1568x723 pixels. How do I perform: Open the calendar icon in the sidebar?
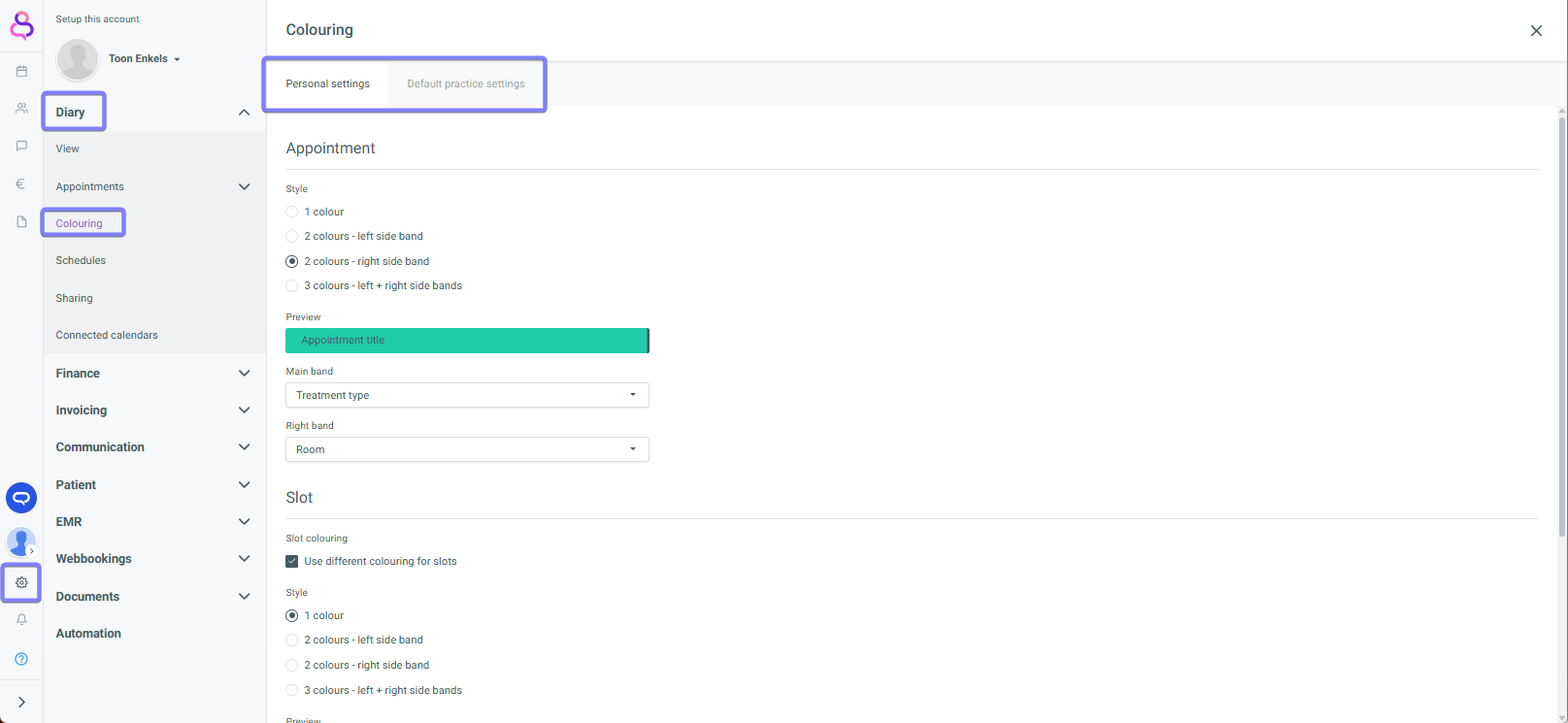(x=21, y=71)
